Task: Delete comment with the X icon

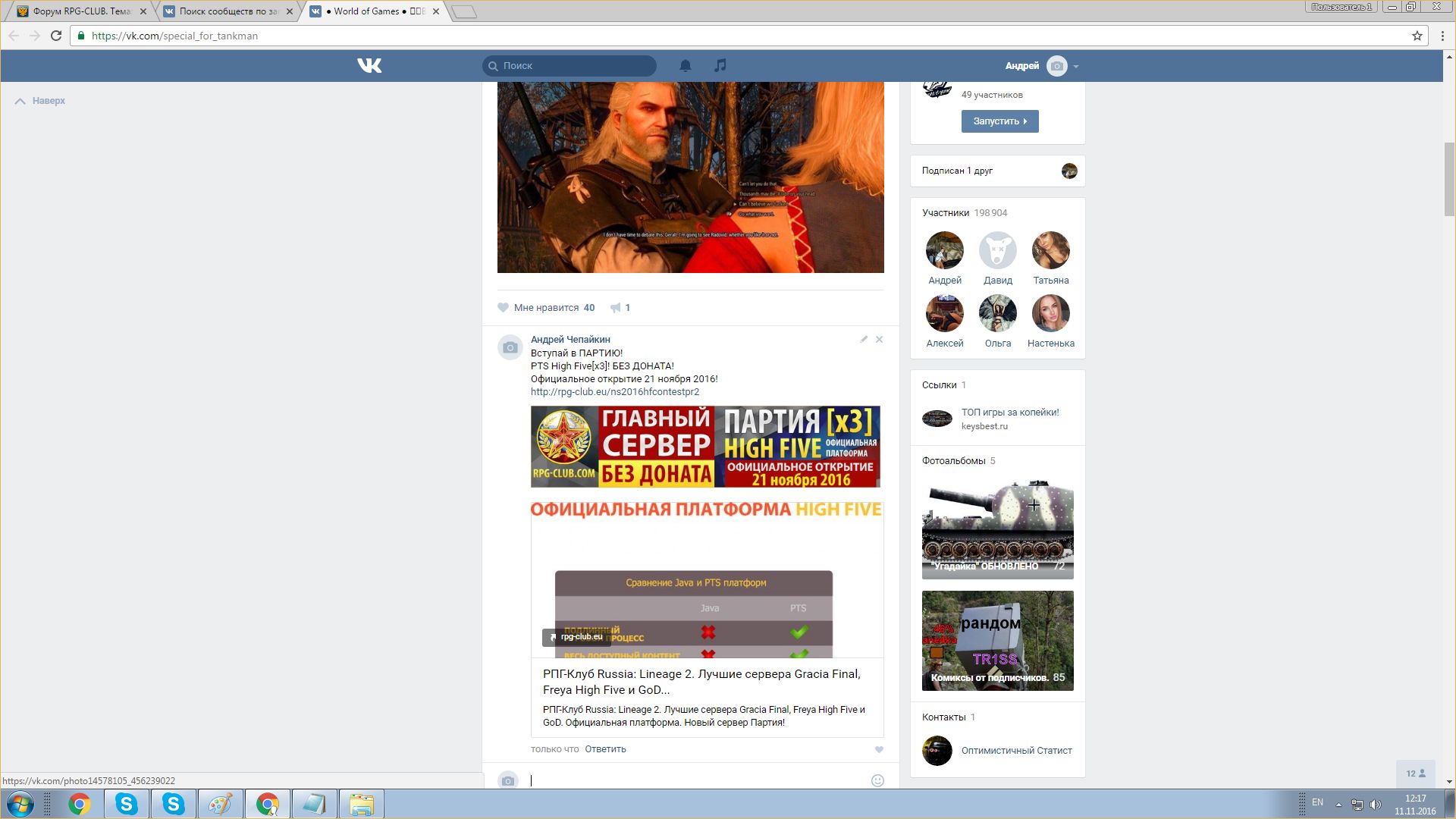Action: coord(880,340)
